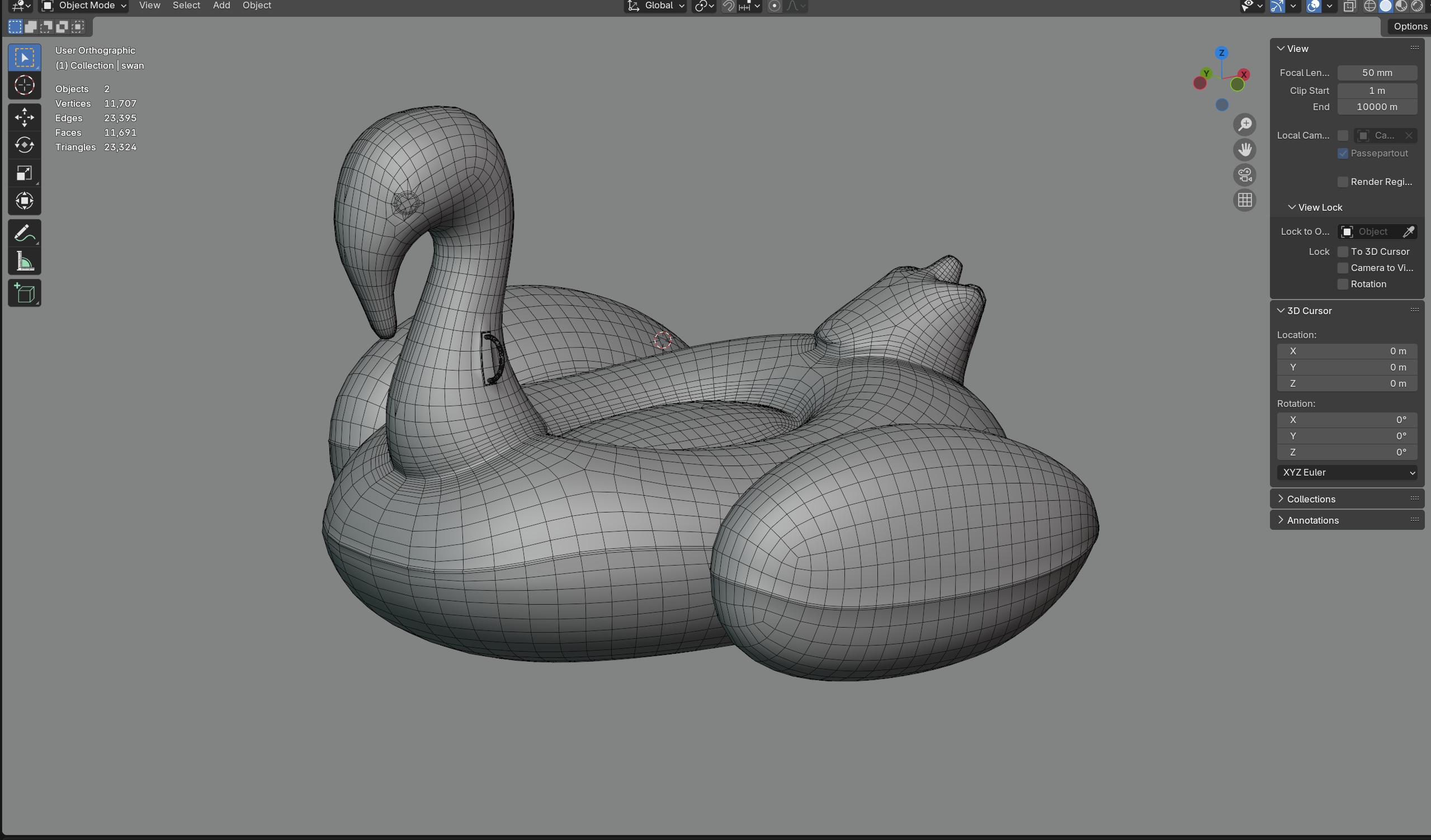Activate the Annotate pencil tool
Viewport: 1431px width, 840px height.
[25, 233]
